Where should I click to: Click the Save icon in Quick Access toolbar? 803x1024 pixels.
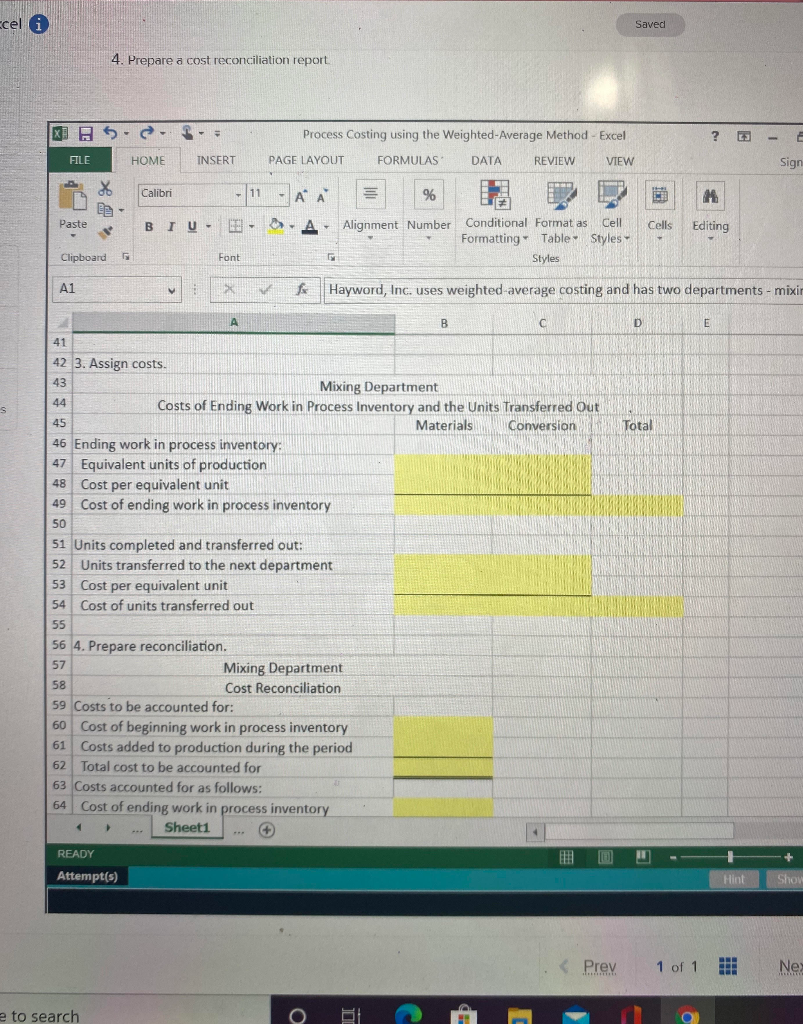pos(86,134)
